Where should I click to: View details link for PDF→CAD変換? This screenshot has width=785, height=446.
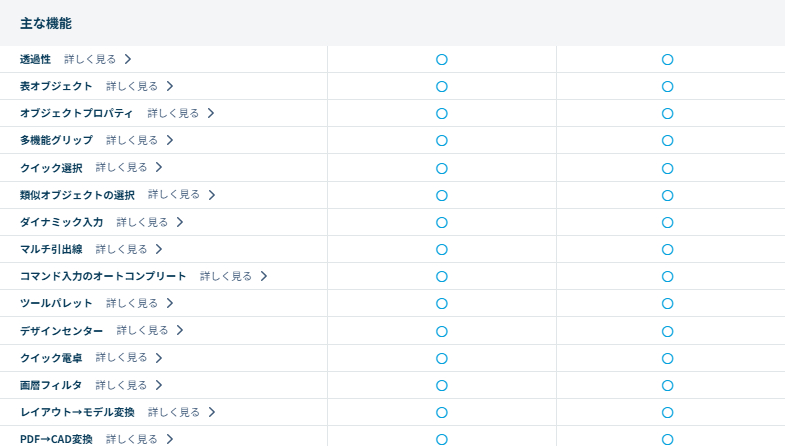(x=132, y=439)
